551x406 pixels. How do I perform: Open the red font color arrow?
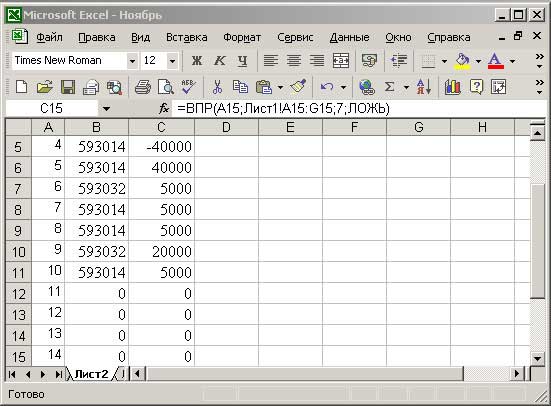(512, 61)
